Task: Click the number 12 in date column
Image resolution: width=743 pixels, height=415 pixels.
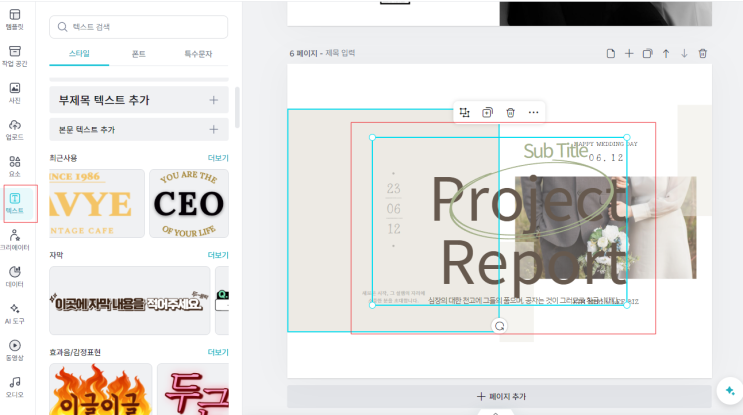Action: point(393,229)
